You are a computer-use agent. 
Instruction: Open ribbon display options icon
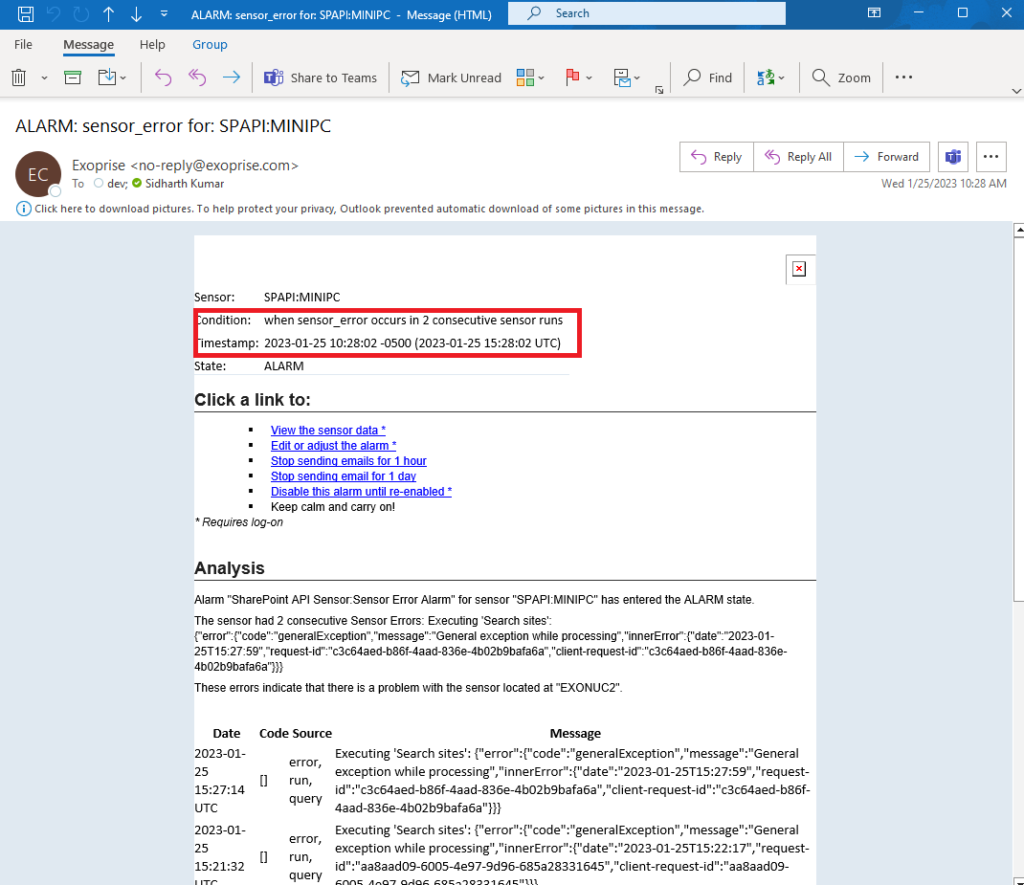coord(874,13)
